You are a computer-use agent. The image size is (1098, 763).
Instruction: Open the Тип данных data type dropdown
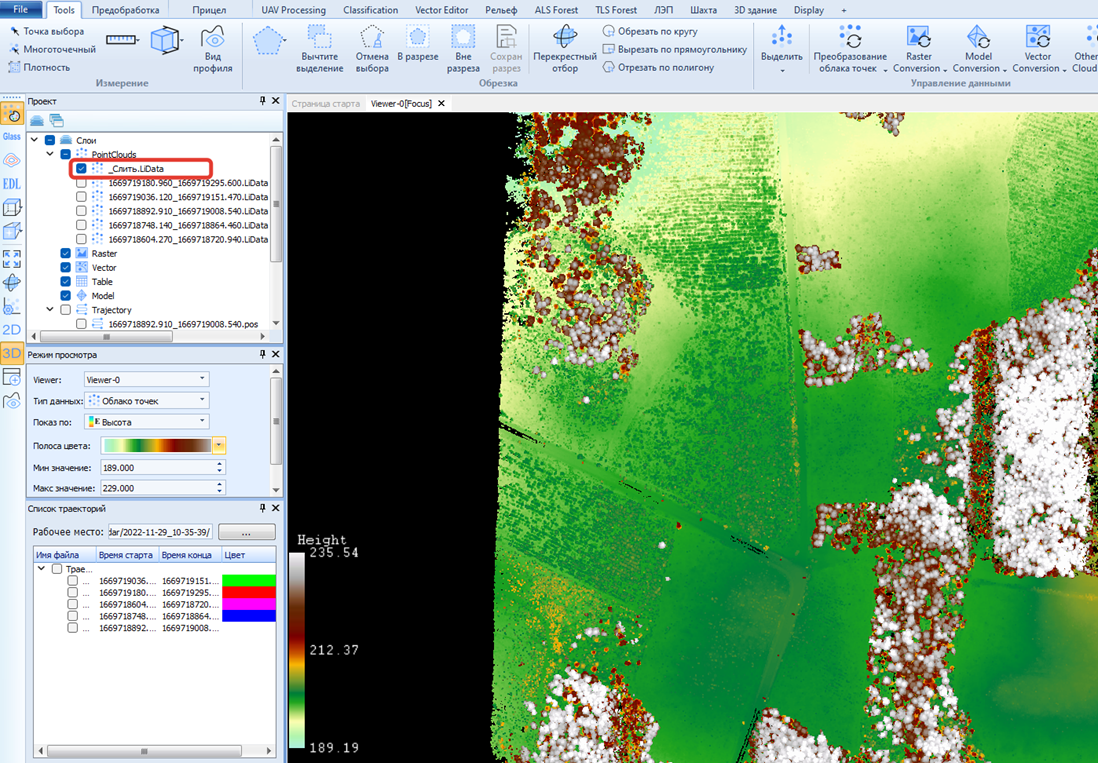pos(146,401)
